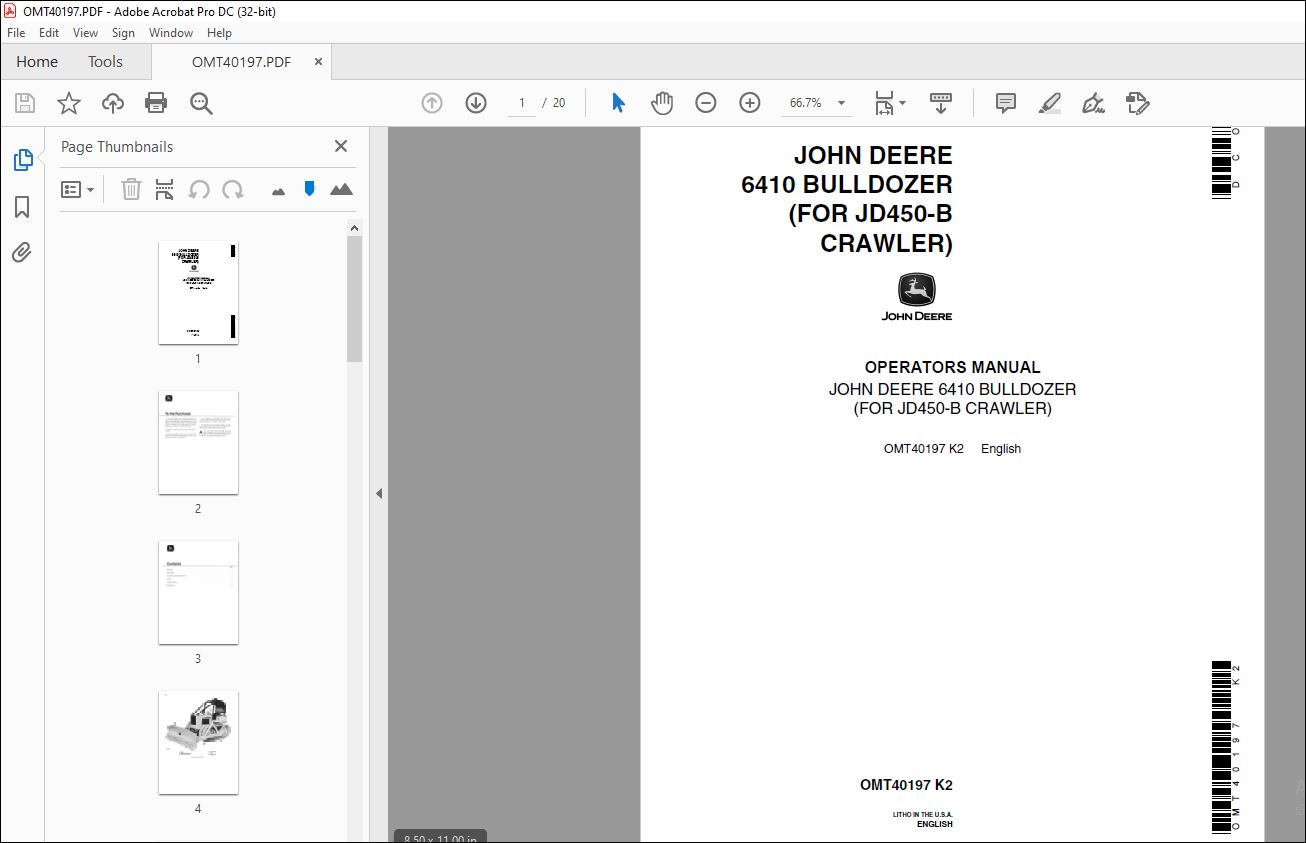The image size is (1306, 843).
Task: Select the page 2 thumbnail
Action: click(198, 443)
